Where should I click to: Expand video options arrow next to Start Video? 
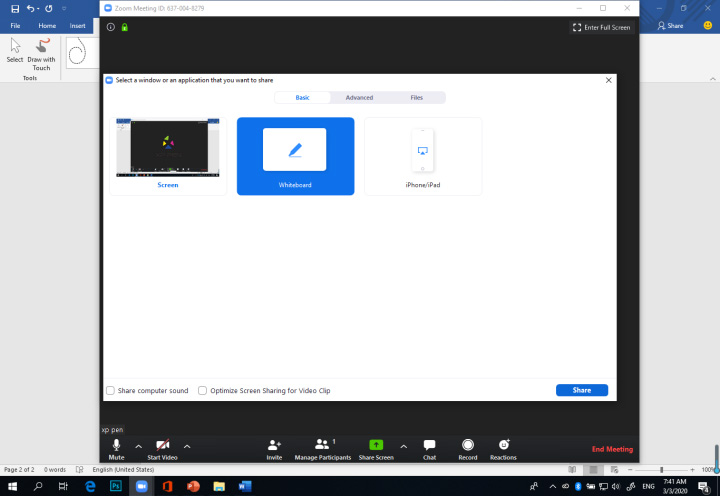coord(187,446)
